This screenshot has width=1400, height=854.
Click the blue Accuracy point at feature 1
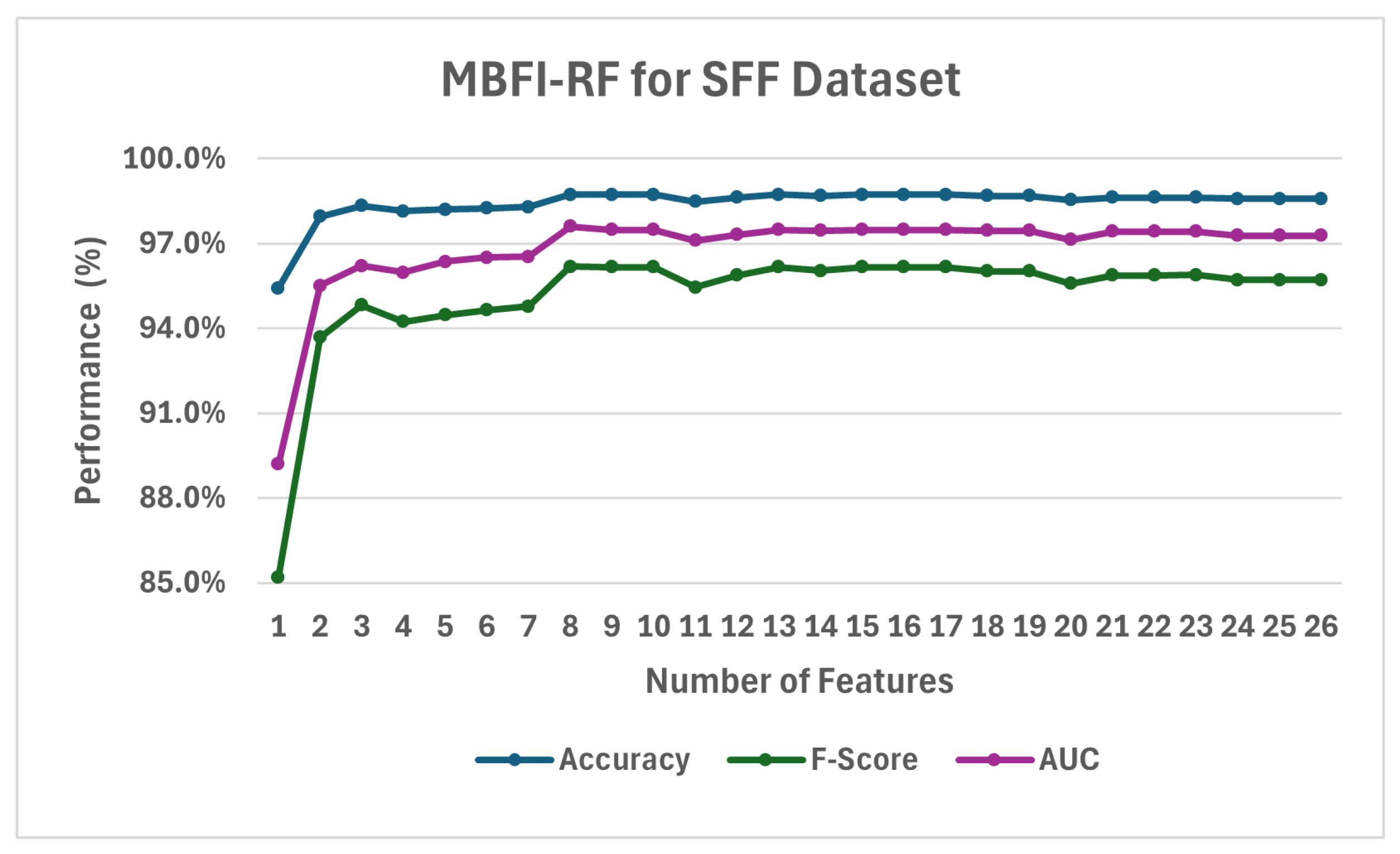coord(278,289)
